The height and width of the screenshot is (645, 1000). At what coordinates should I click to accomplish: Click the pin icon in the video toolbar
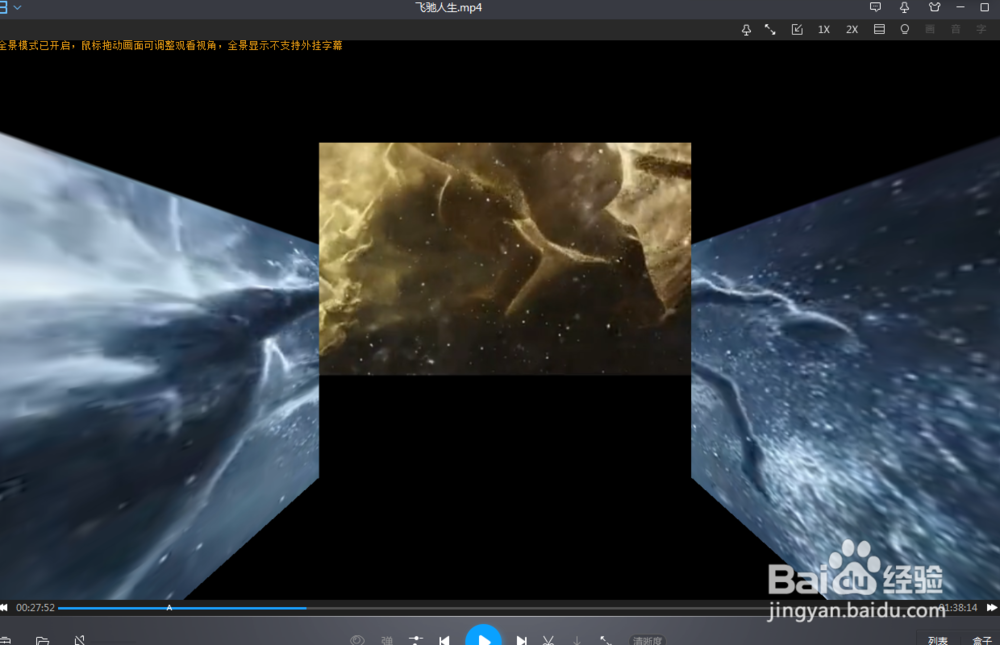746,29
